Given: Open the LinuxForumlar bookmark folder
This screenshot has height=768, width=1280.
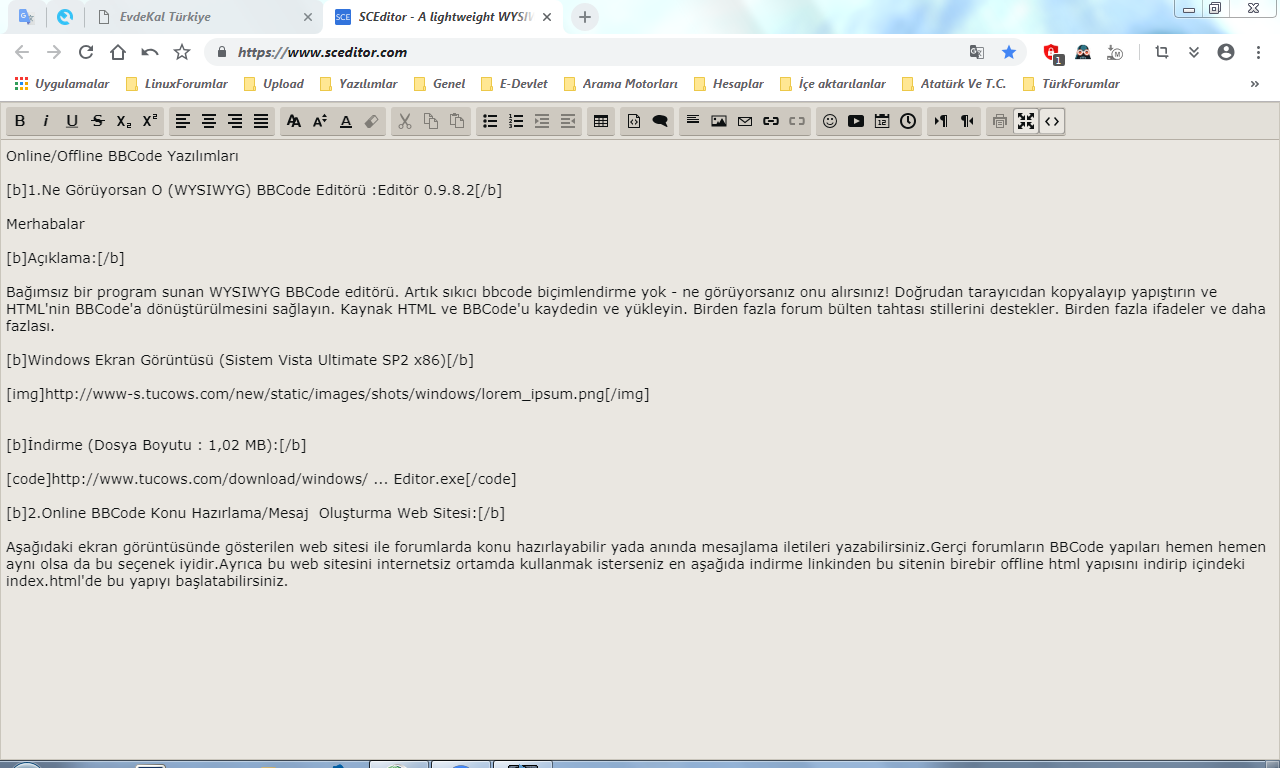Looking at the screenshot, I should 177,84.
